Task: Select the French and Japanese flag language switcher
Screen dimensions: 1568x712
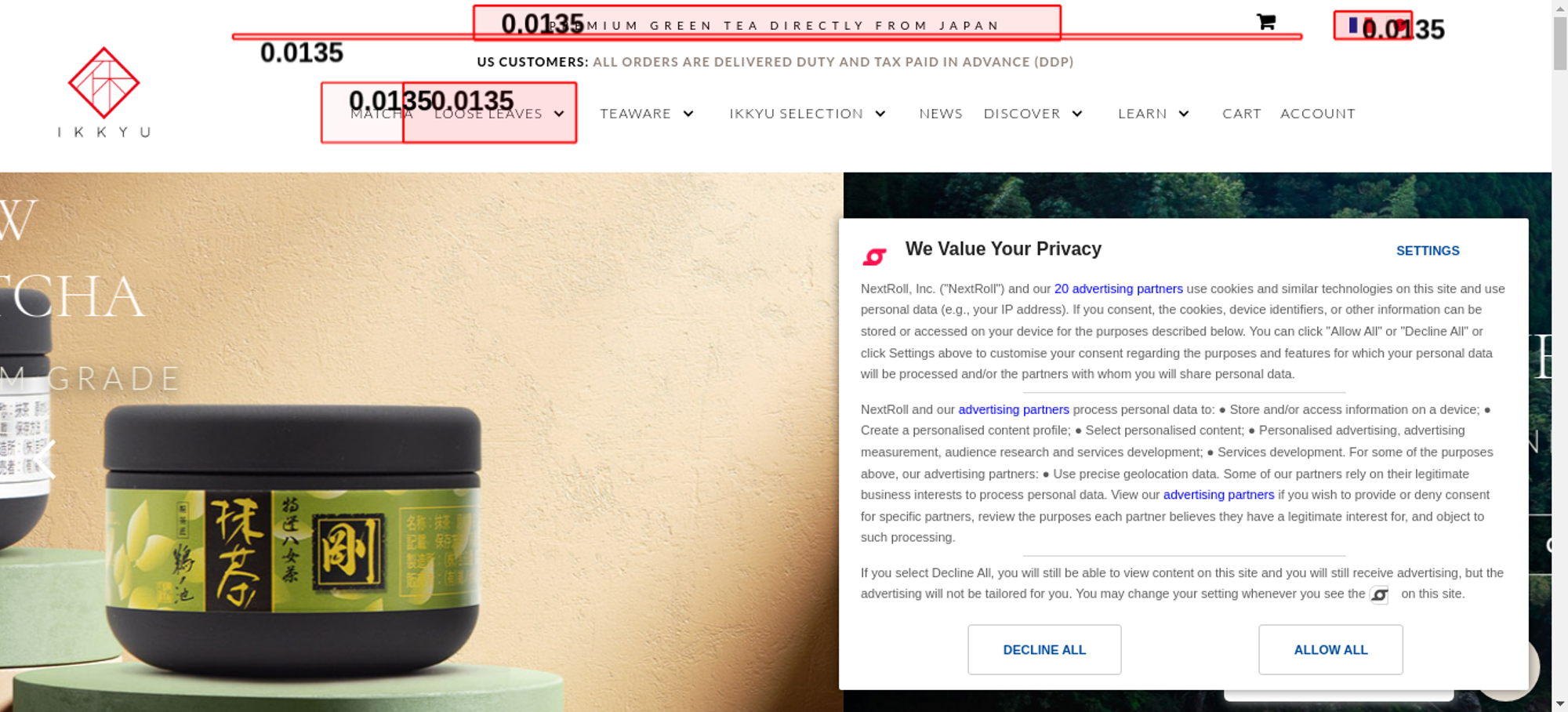Action: pyautogui.click(x=1373, y=26)
